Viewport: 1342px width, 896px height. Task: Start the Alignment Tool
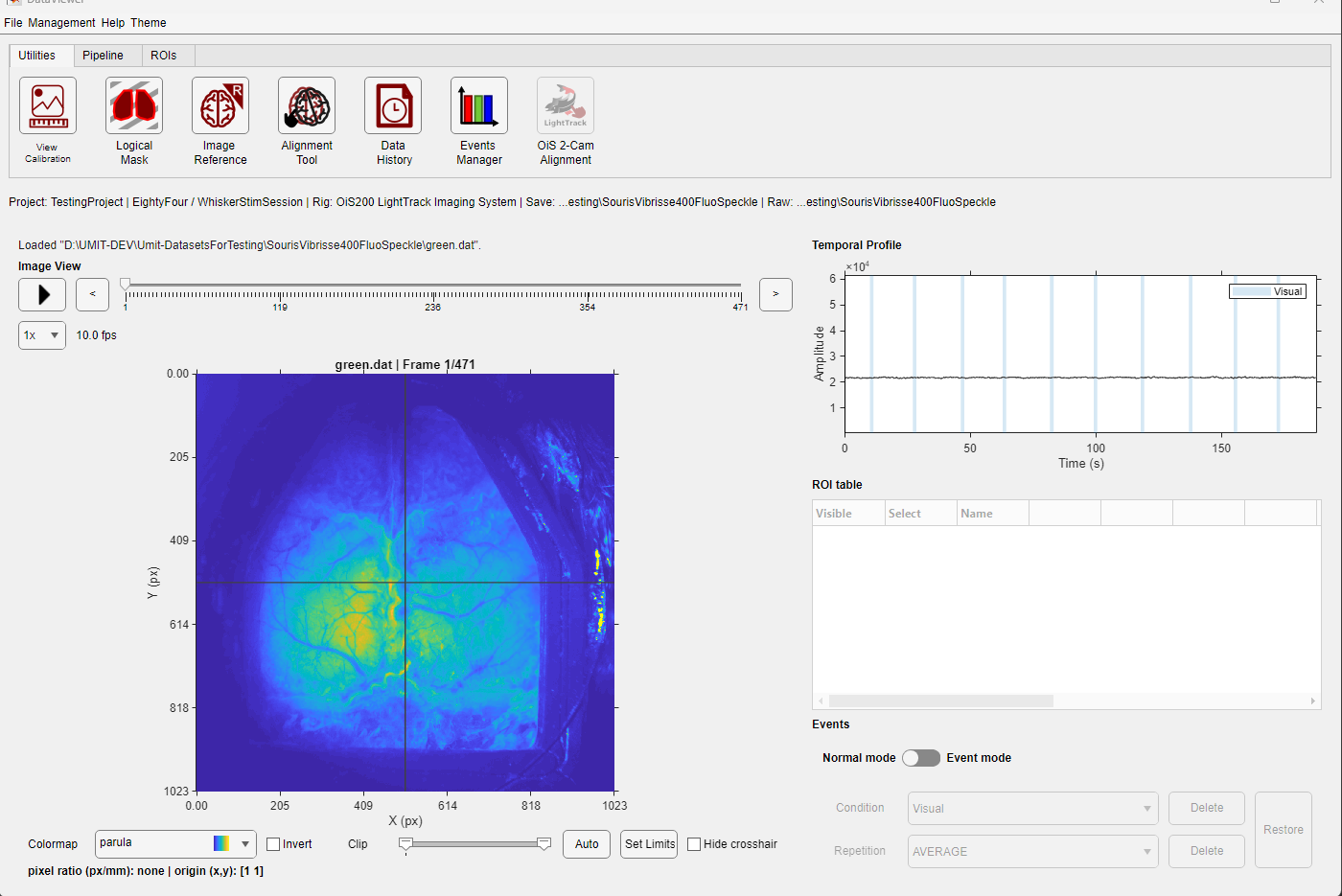click(307, 105)
